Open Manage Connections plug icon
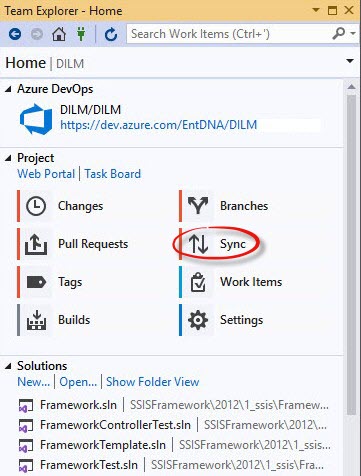Image resolution: width=361 pixels, height=476 pixels. [x=81, y=34]
